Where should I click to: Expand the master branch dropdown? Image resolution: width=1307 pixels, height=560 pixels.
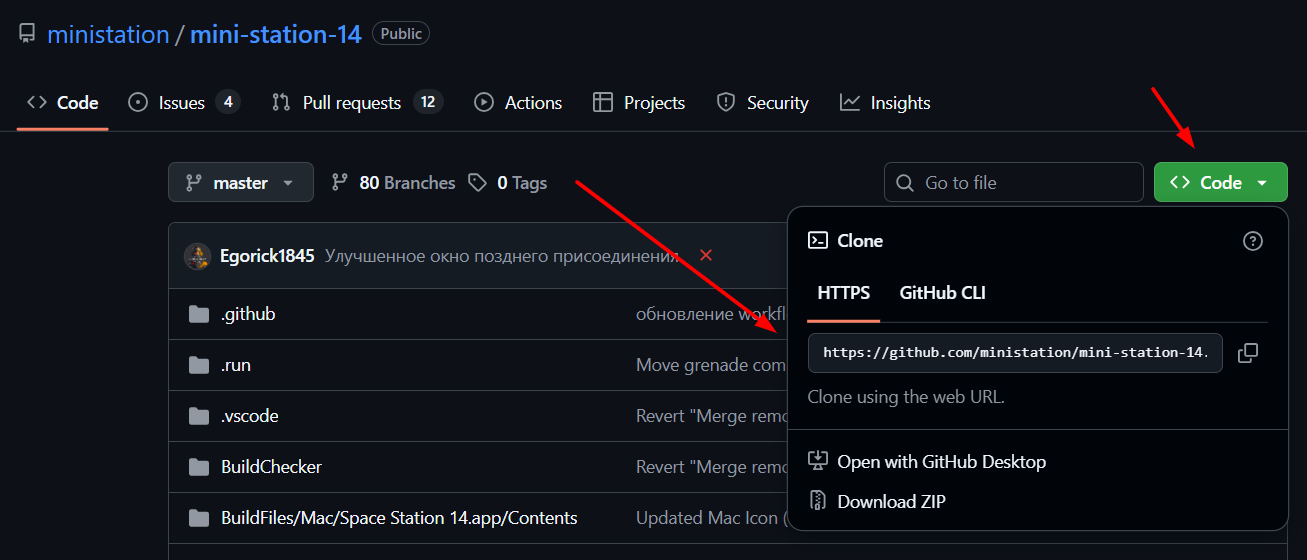pyautogui.click(x=241, y=182)
